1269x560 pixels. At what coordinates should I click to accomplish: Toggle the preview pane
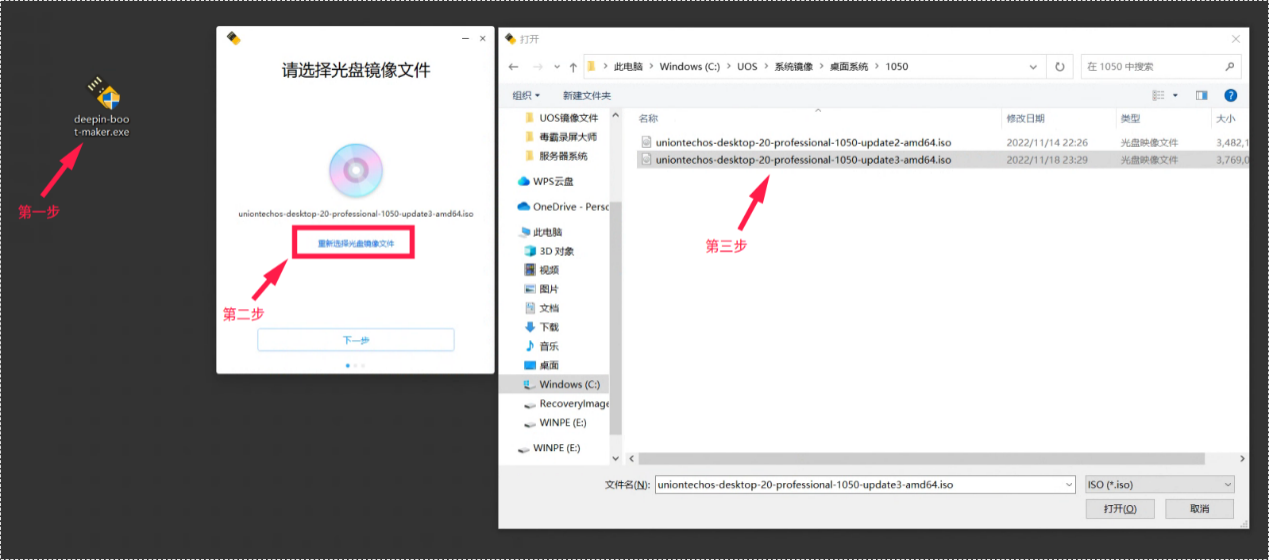click(x=1201, y=95)
